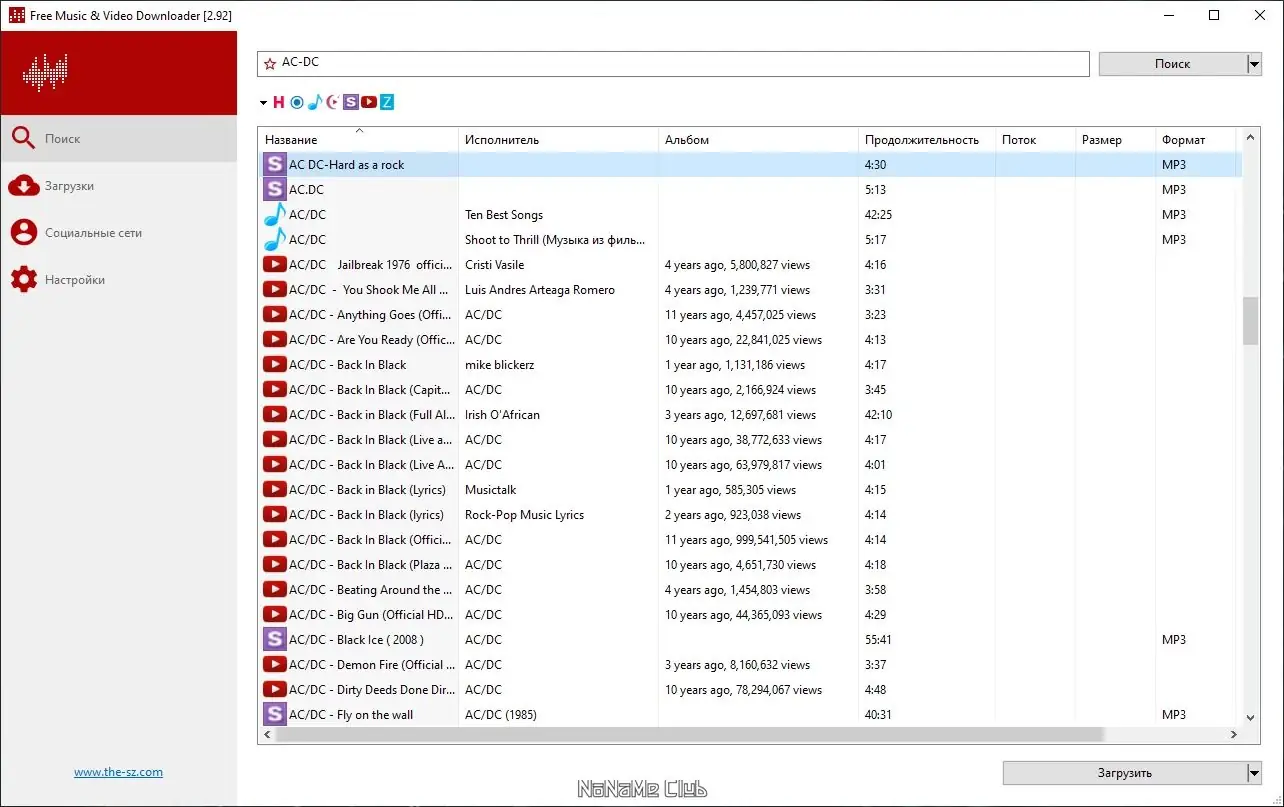Toggle the teal Z source icon

tap(387, 102)
